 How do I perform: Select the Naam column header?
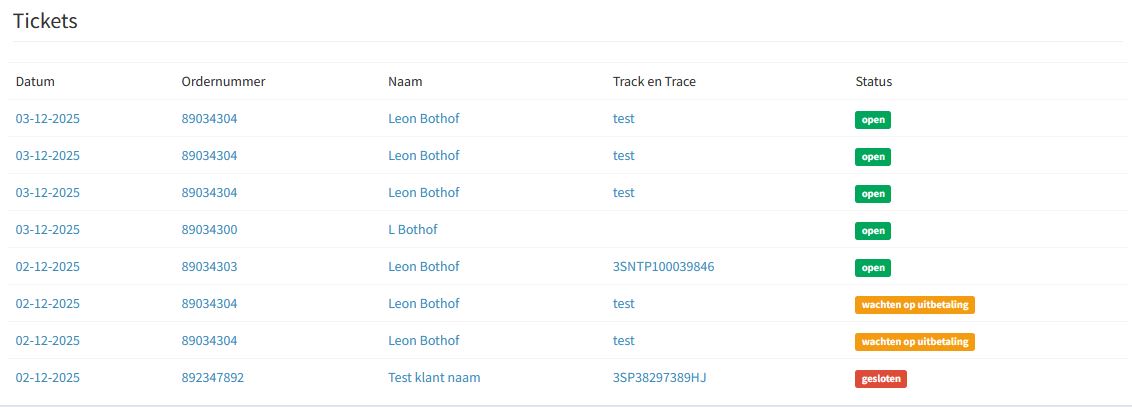(405, 82)
